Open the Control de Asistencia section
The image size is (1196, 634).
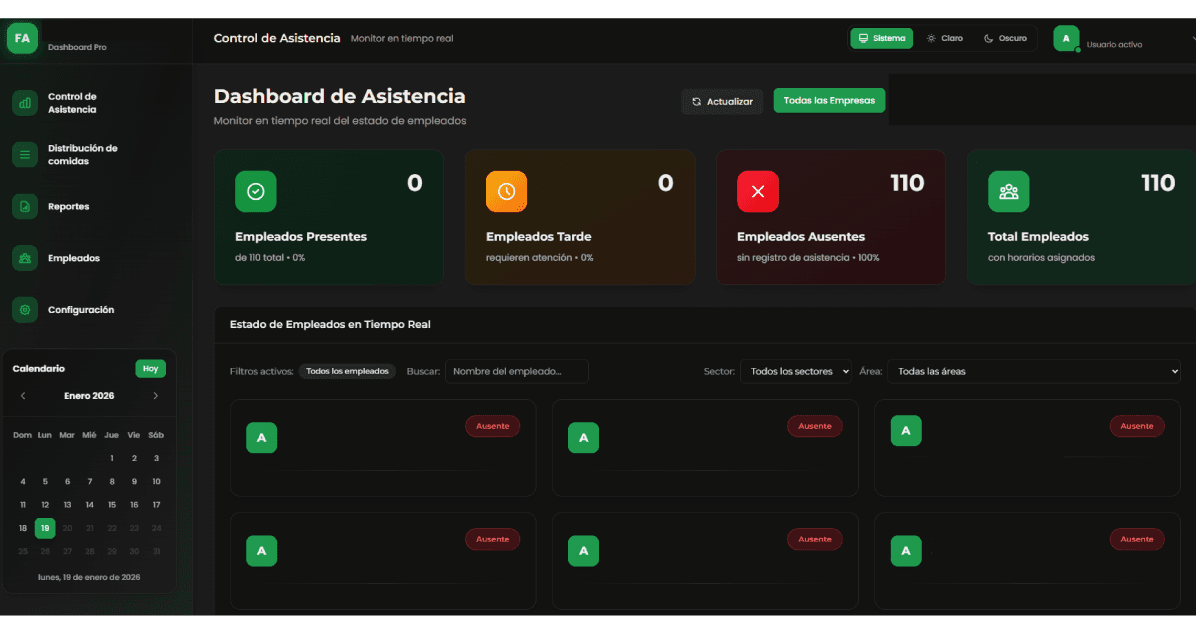point(22,102)
